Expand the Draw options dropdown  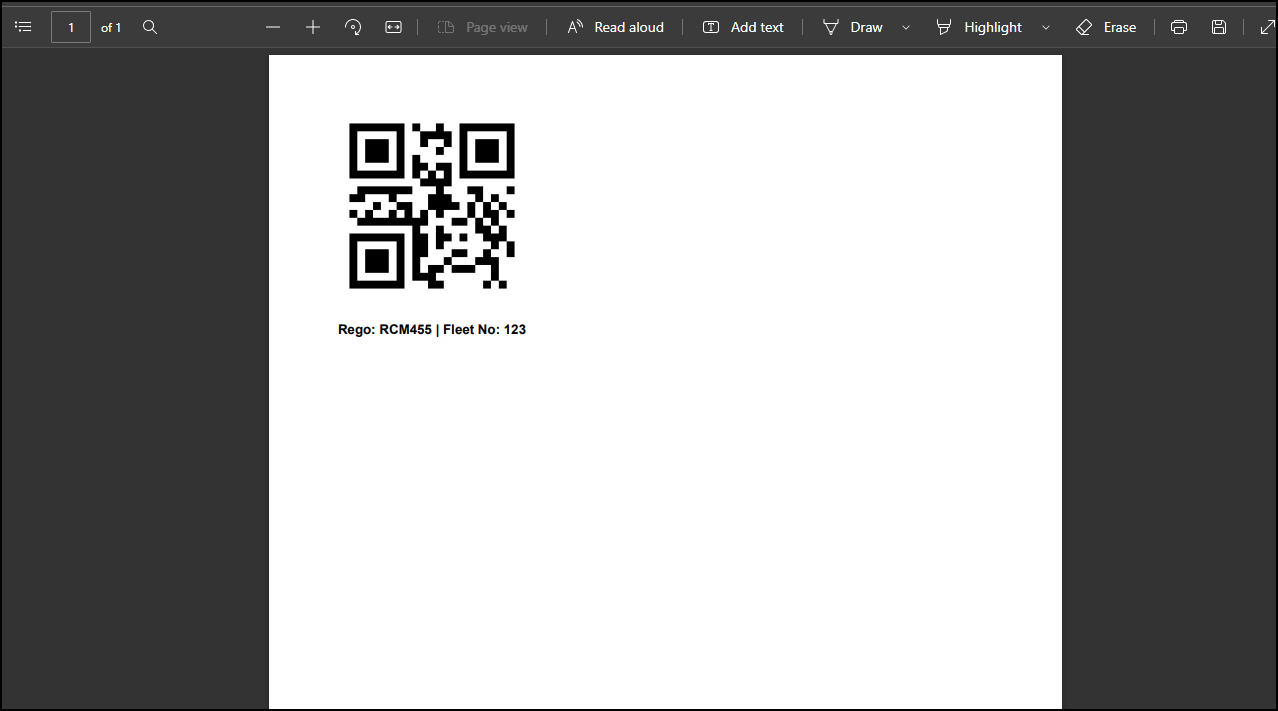pyautogui.click(x=906, y=27)
